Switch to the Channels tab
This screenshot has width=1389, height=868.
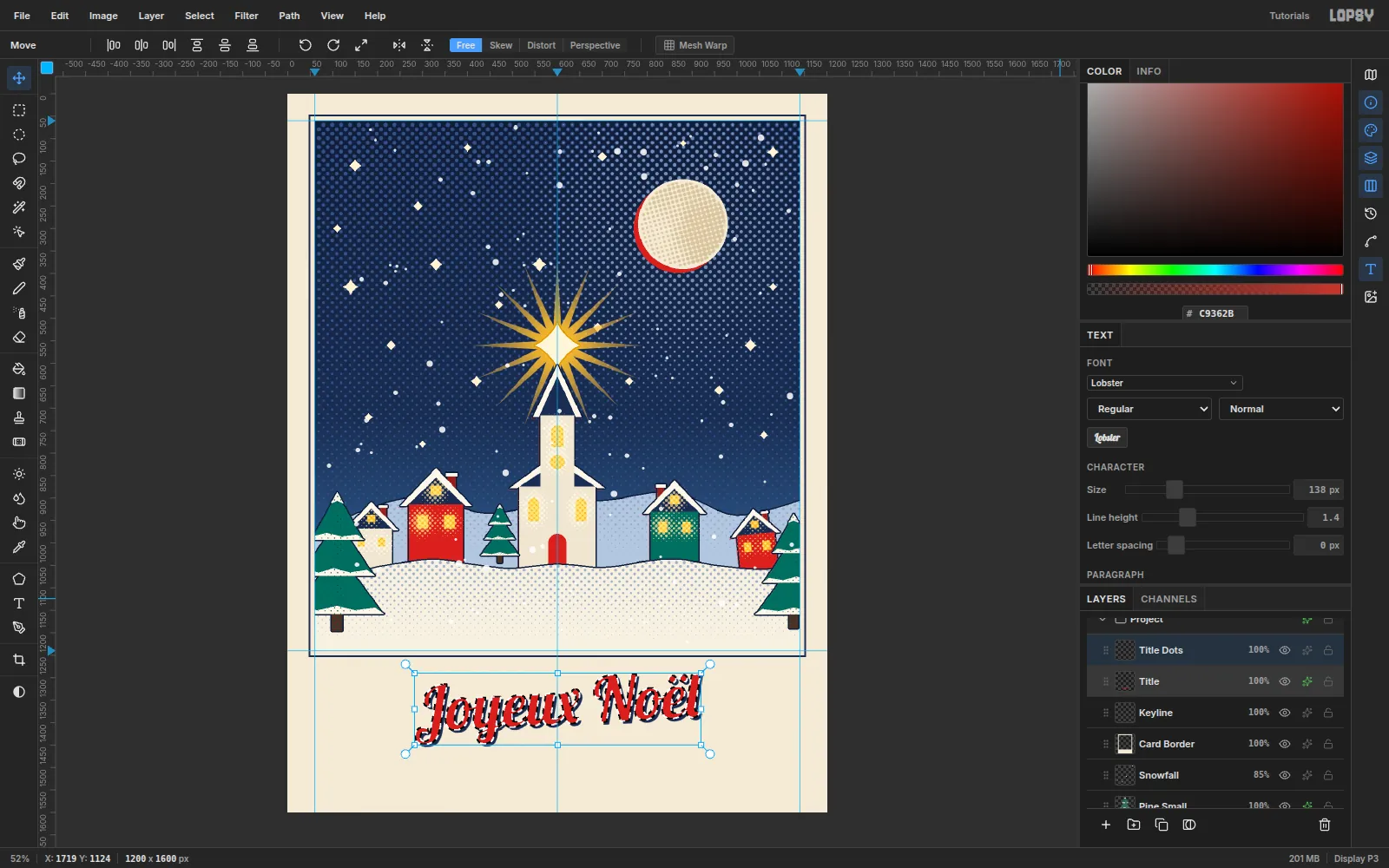coord(1168,599)
